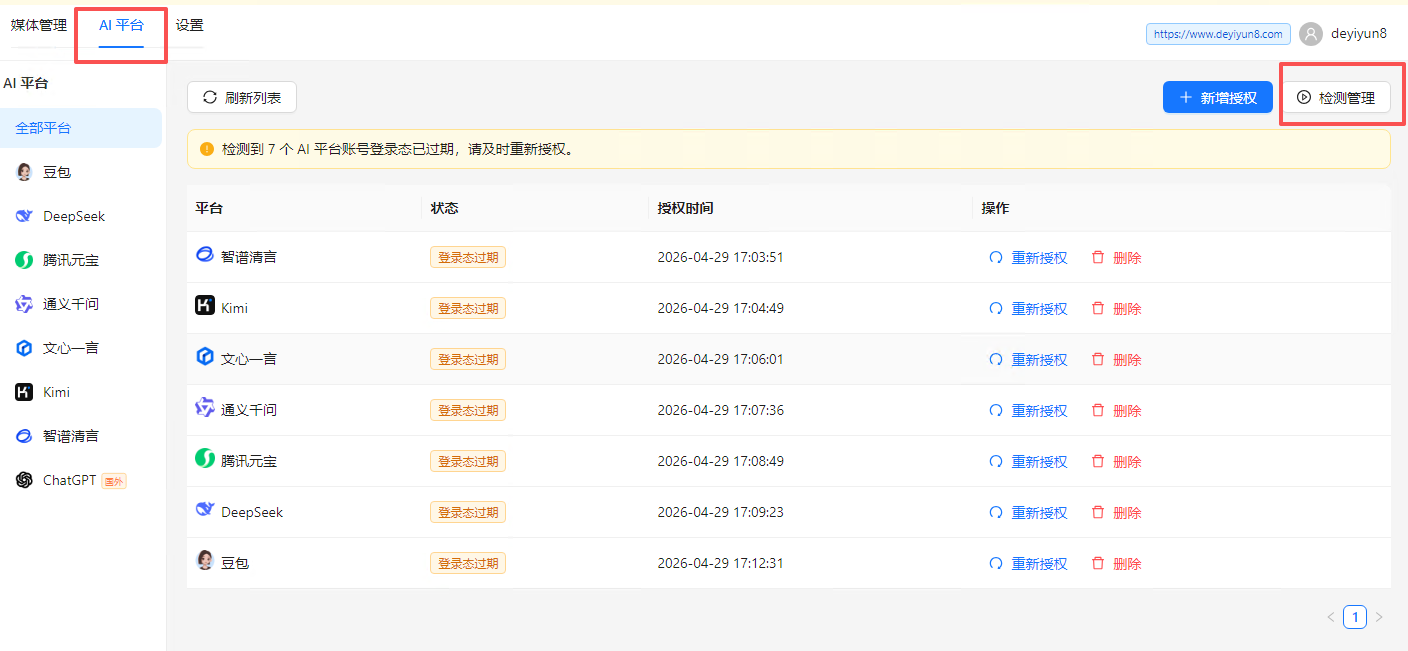This screenshot has height=651, width=1408.
Task: Click the 授权时间 column header
Action: [x=686, y=208]
